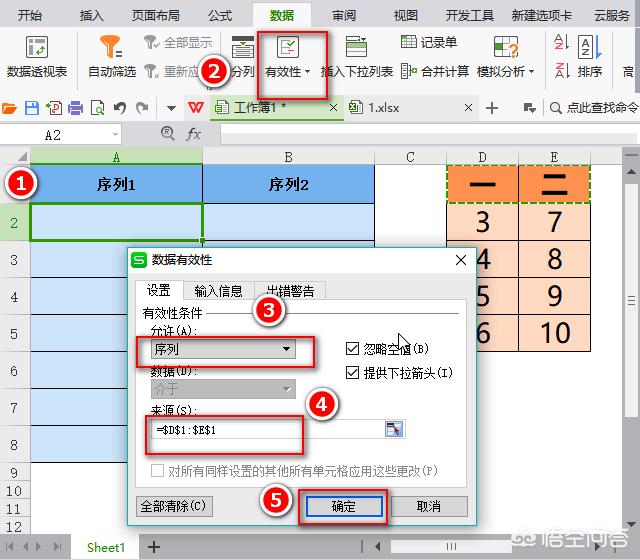
Task: Click Clear All (全部清除) button
Action: pyautogui.click(x=174, y=506)
